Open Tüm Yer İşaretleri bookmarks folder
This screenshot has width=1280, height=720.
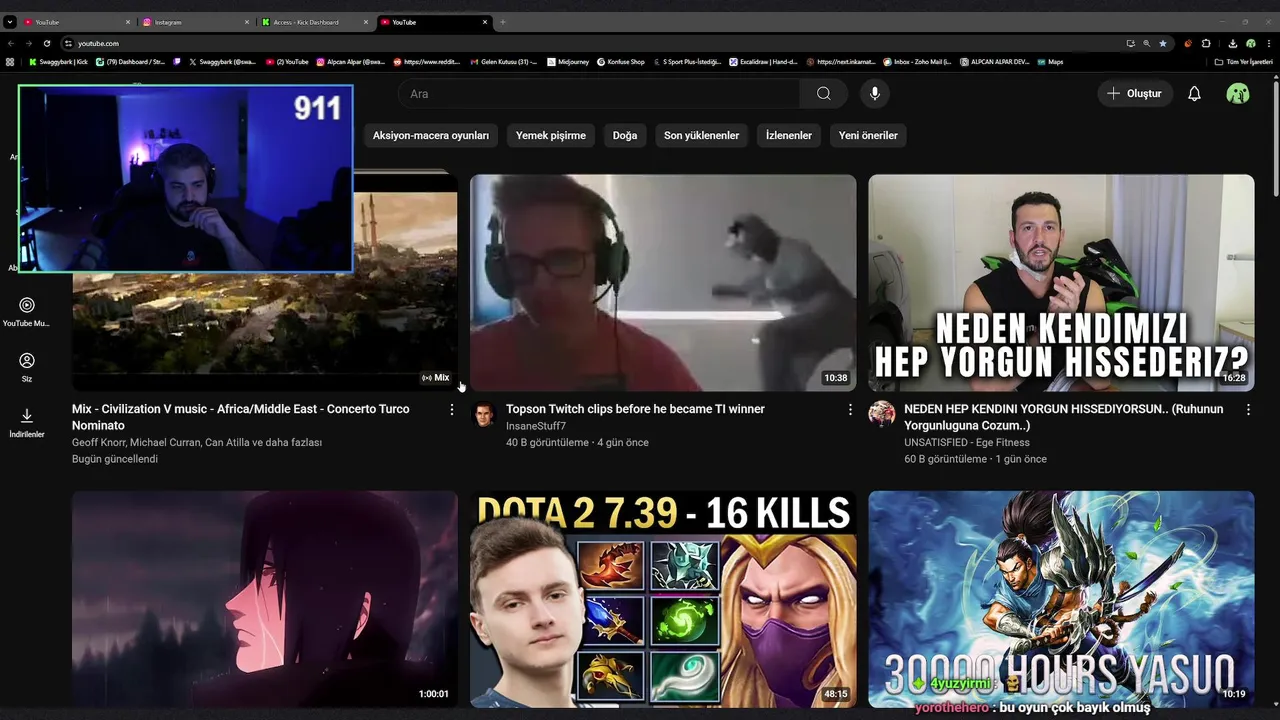[x=1243, y=62]
